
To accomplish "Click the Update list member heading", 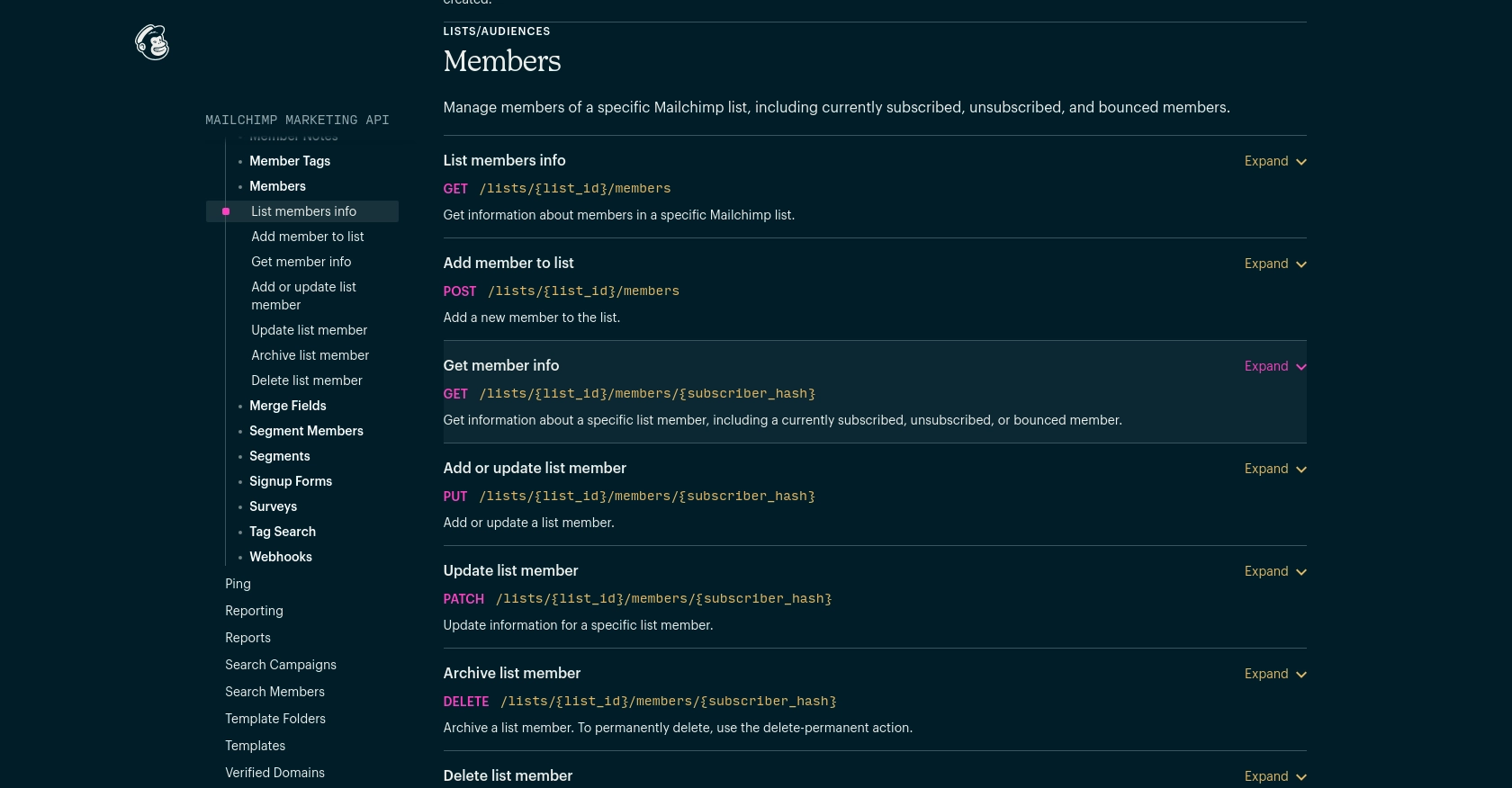I will coord(510,570).
